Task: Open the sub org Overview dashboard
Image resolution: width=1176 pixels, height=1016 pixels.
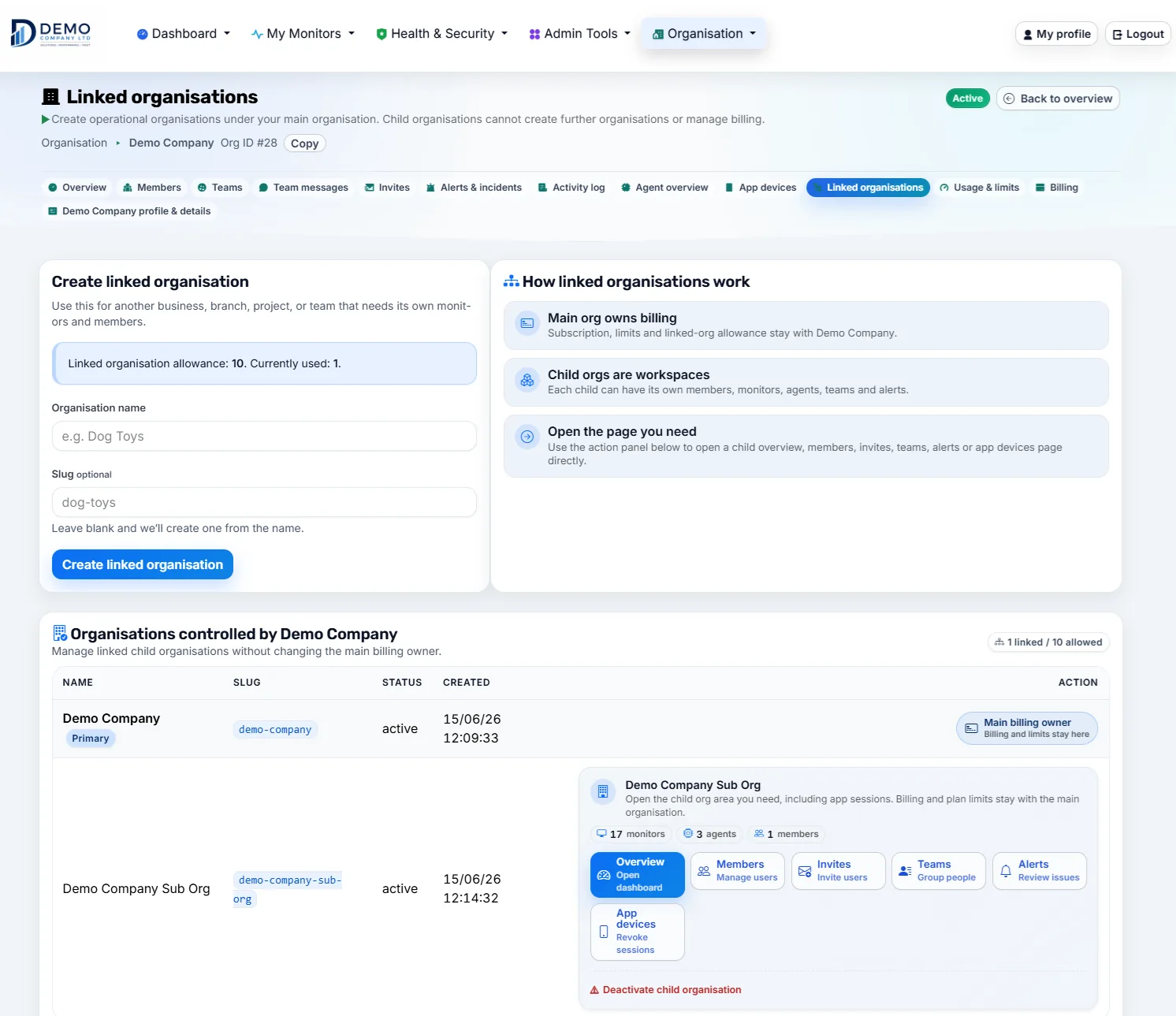Action: pyautogui.click(x=638, y=875)
